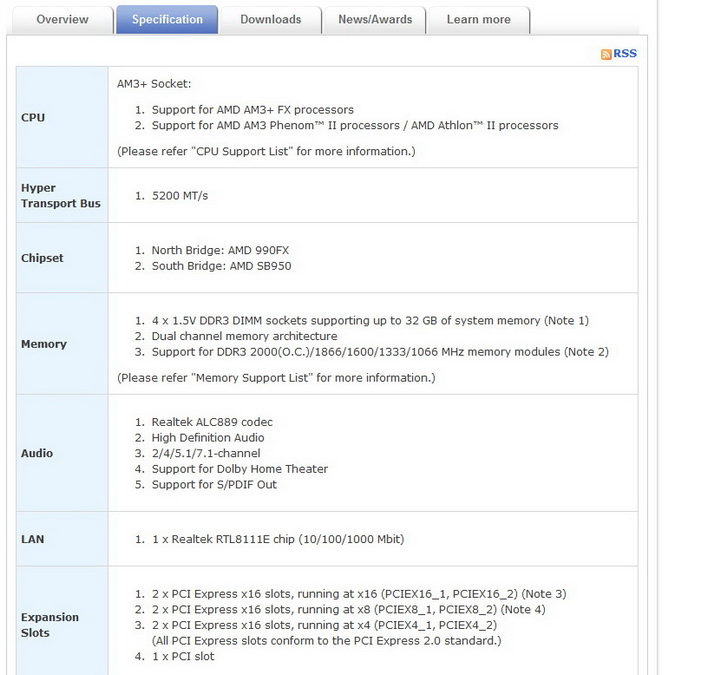Click the Memory row header cell
720x675 pixels.
pyautogui.click(x=61, y=344)
